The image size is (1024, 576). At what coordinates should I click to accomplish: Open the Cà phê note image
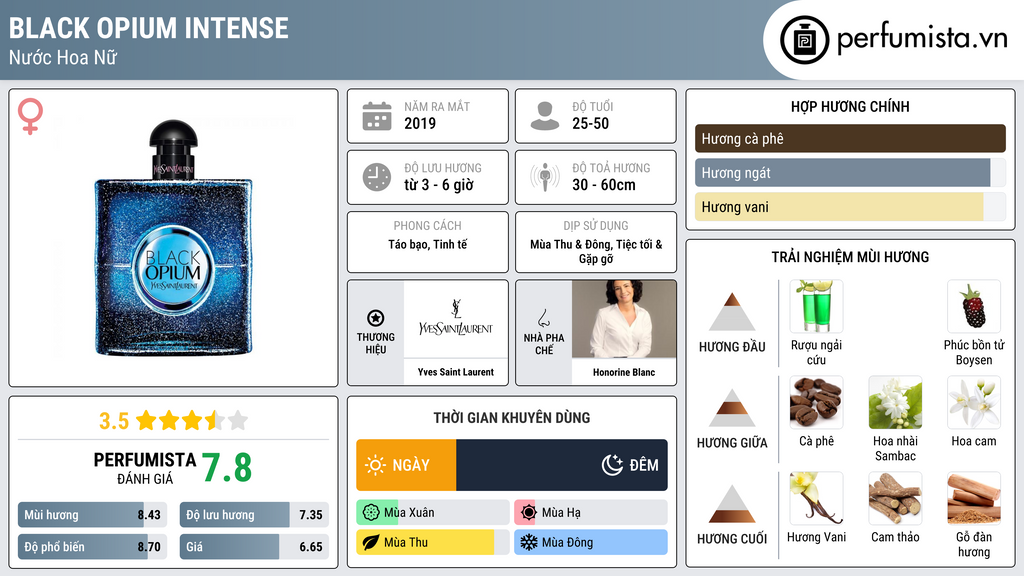tap(816, 403)
